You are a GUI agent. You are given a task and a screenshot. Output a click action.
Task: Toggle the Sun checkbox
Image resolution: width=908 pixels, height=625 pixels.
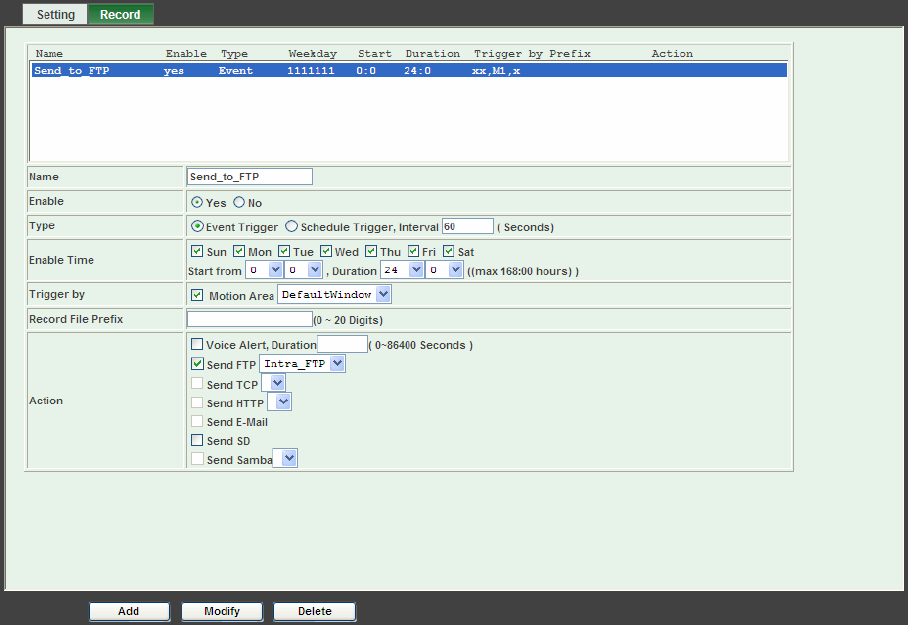197,251
